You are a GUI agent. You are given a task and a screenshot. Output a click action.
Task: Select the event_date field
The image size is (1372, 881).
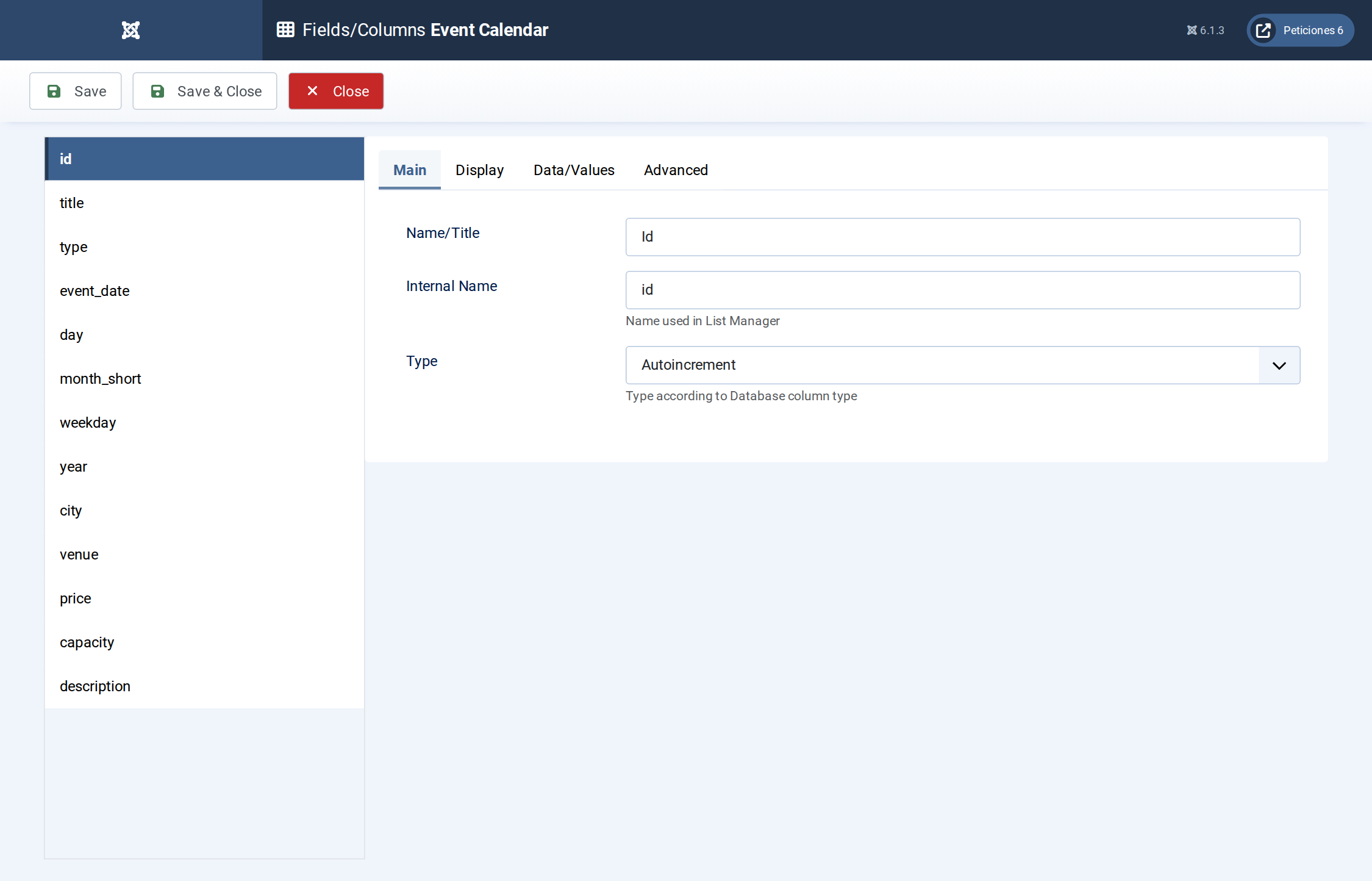(204, 291)
